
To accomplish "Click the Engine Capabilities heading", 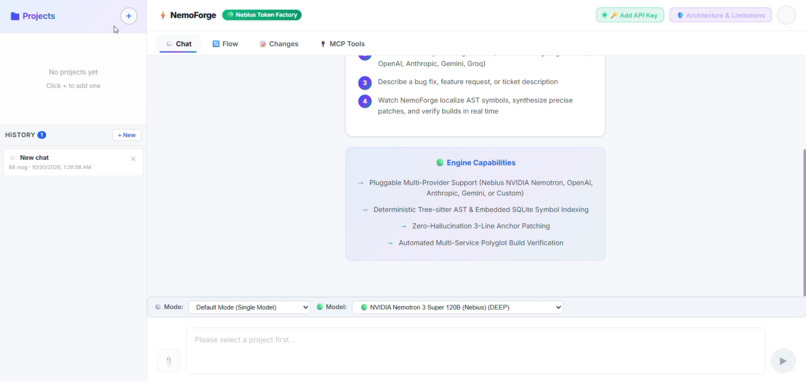I will coord(481,162).
